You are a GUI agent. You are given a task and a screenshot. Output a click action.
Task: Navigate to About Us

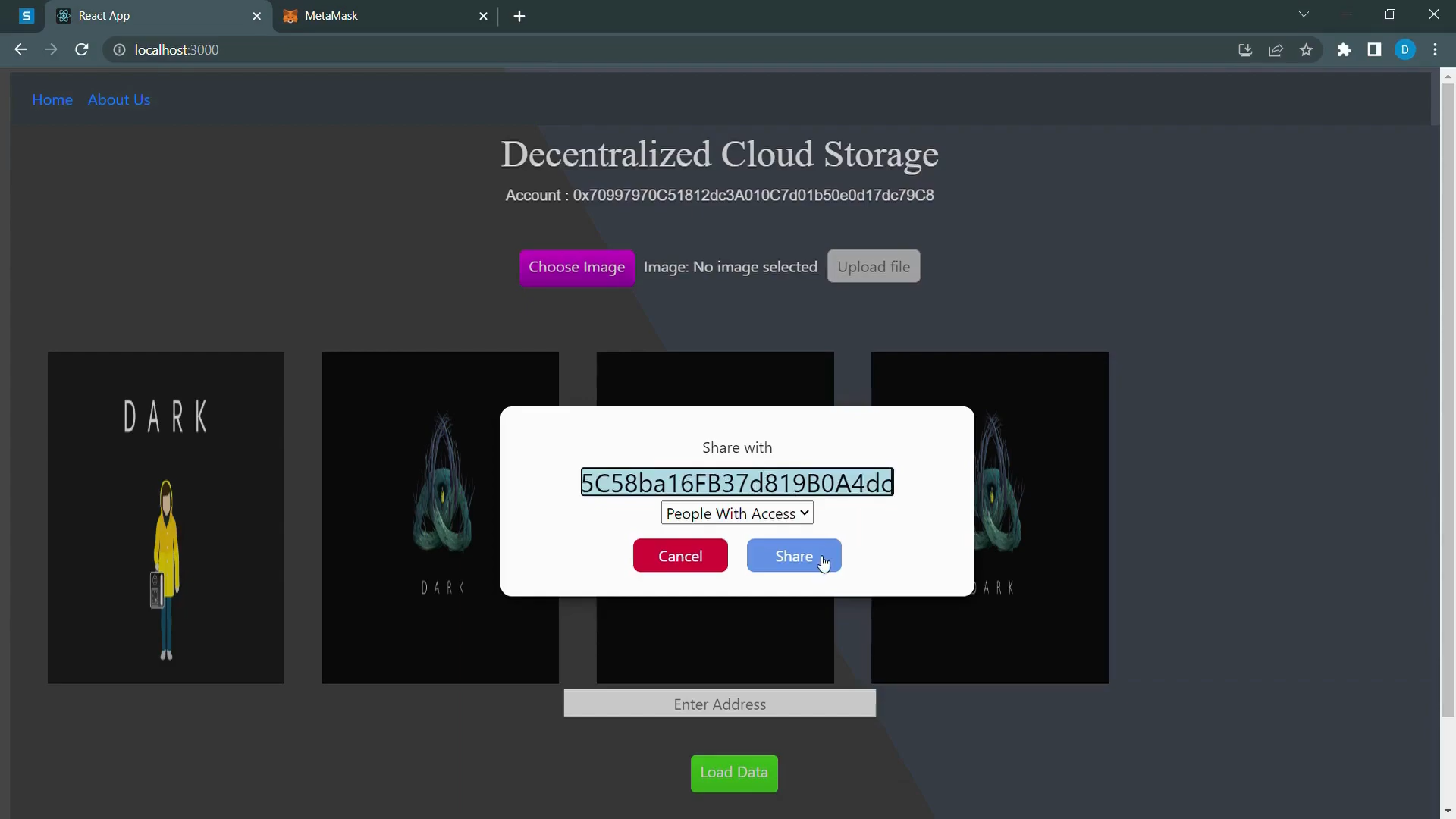pos(119,99)
